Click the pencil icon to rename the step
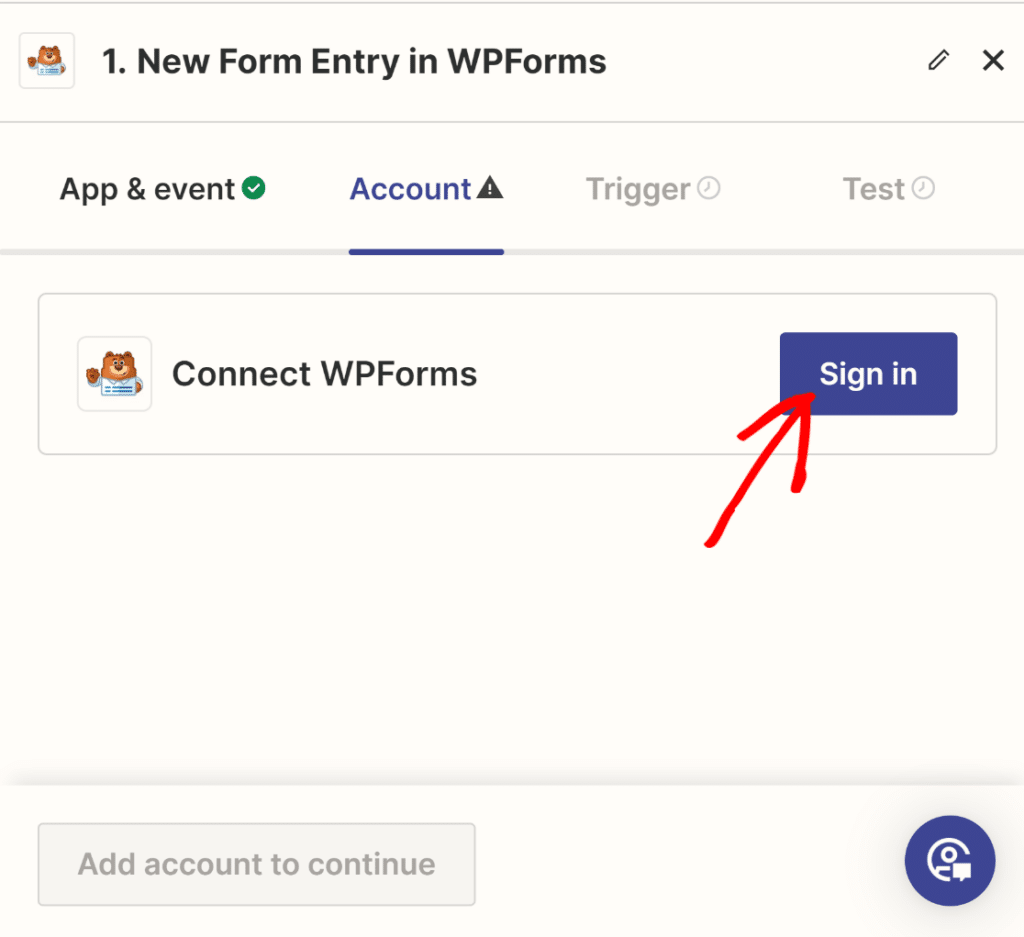The width and height of the screenshot is (1024, 937). coord(938,60)
